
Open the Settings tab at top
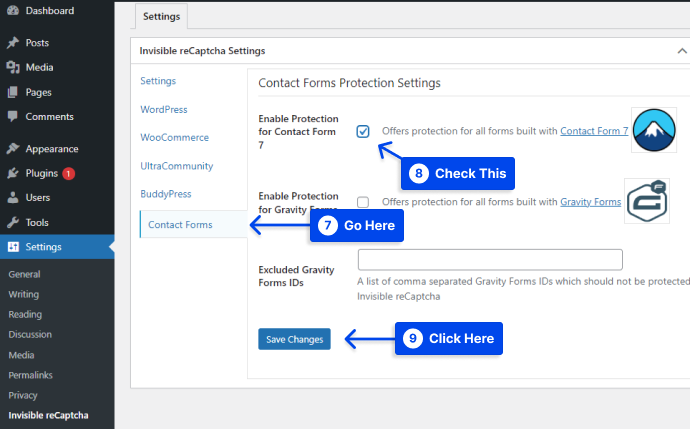pos(161,16)
